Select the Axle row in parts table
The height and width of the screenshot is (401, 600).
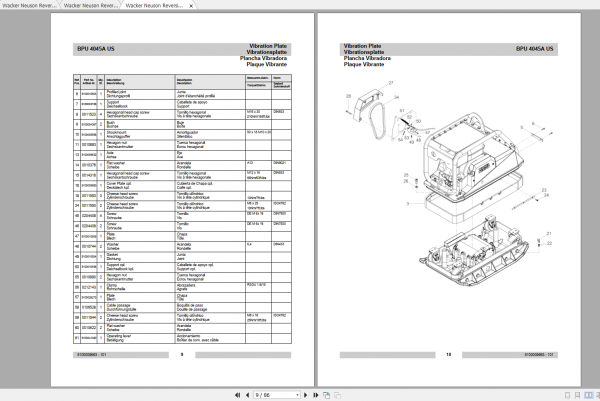[x=182, y=155]
